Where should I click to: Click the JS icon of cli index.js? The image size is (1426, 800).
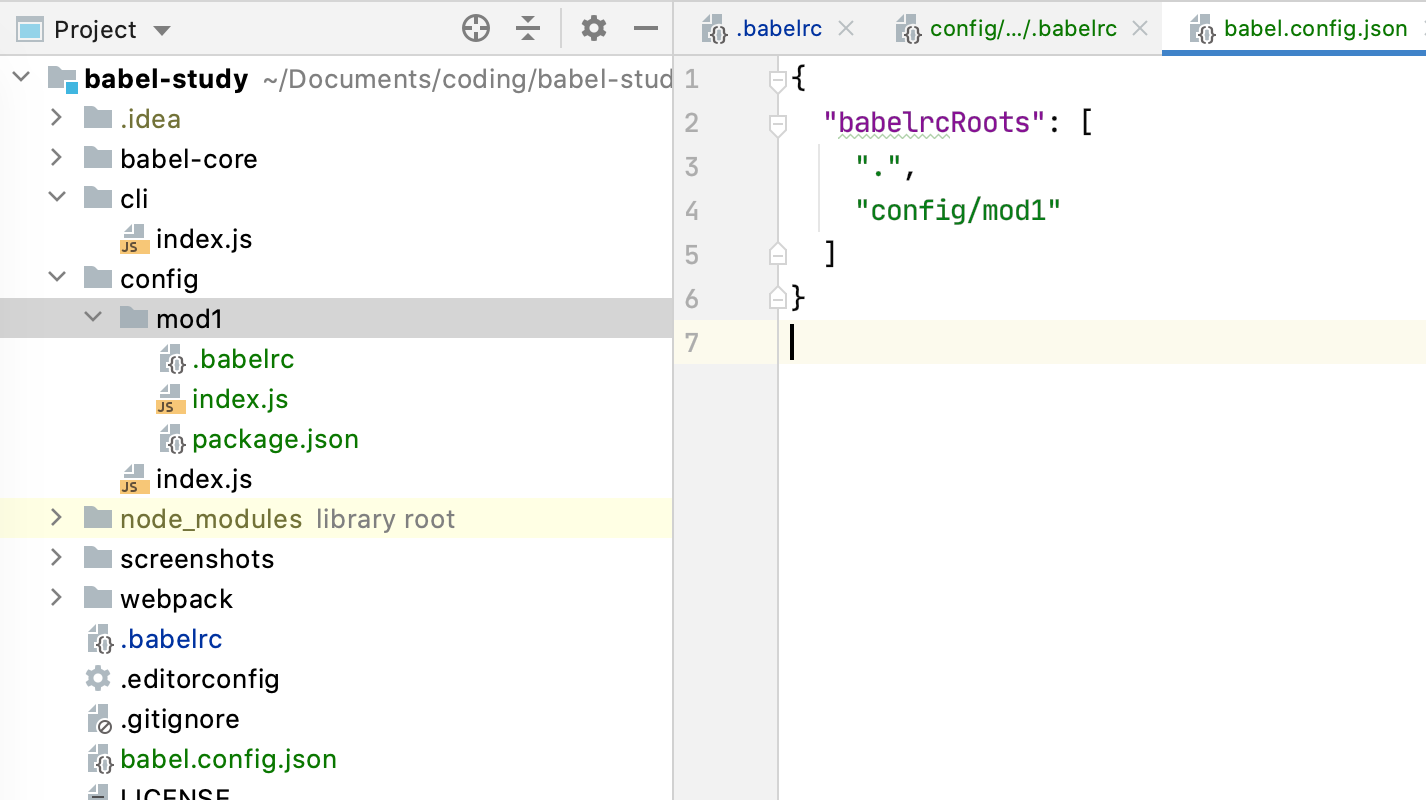pos(134,239)
